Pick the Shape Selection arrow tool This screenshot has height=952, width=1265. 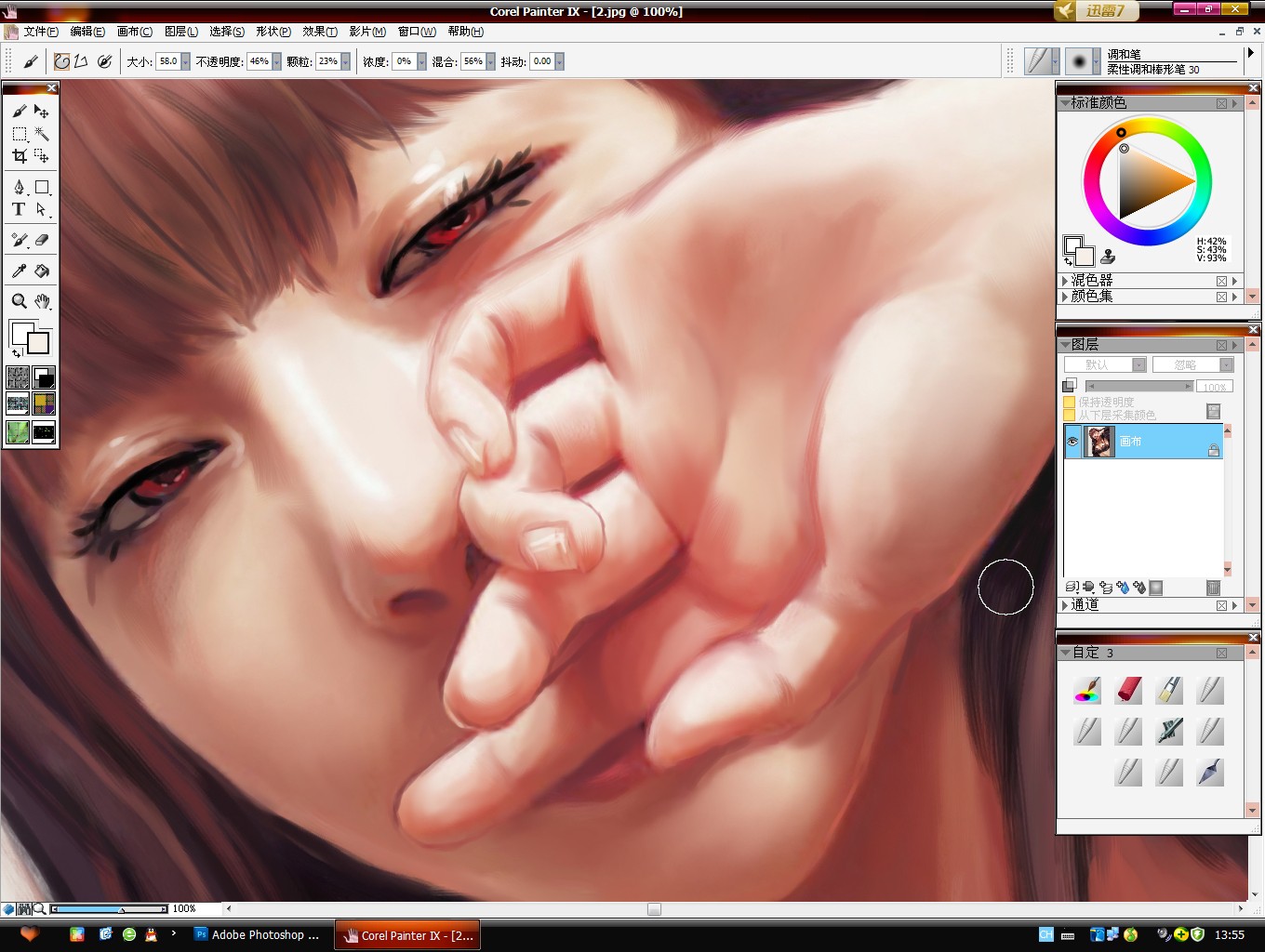pyautogui.click(x=42, y=209)
